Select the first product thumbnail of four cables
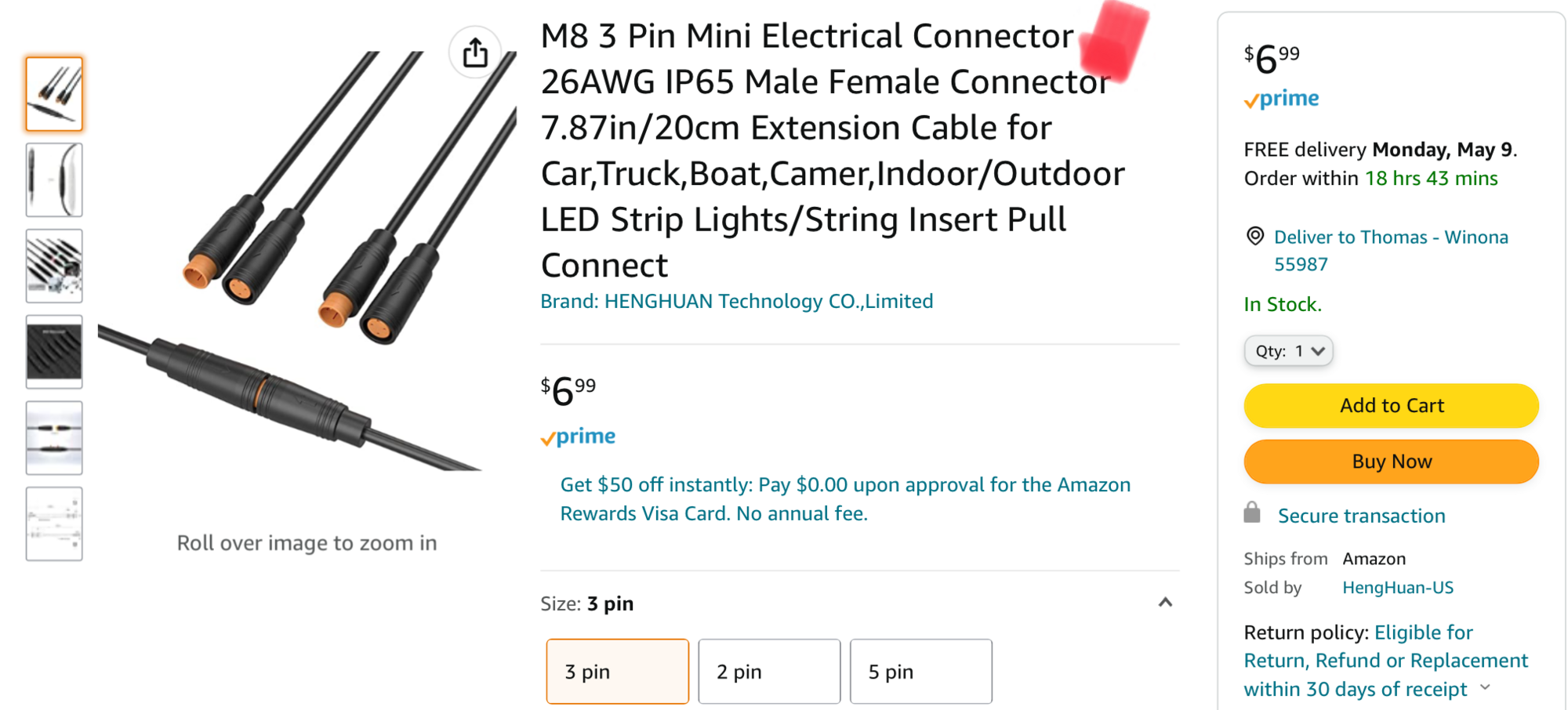Viewport: 1568px width, 710px height. coord(54,94)
